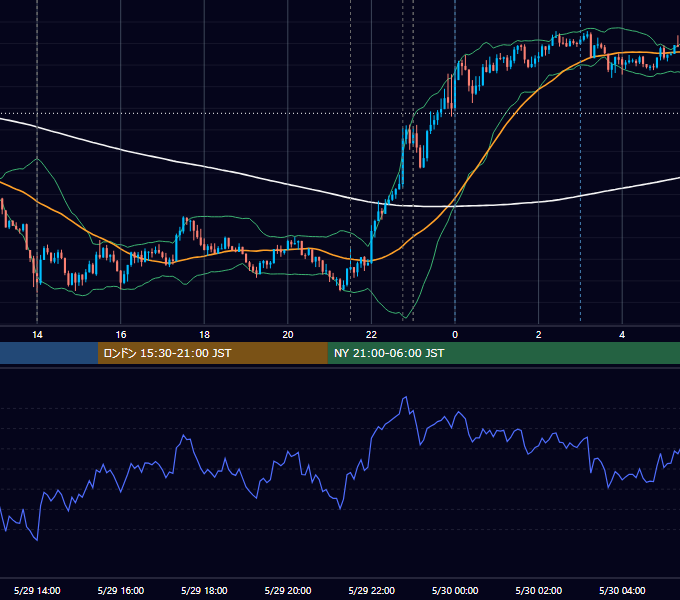Image resolution: width=680 pixels, height=600 pixels.
Task: Click the hour label 14 on time axis
Action: click(x=37, y=335)
